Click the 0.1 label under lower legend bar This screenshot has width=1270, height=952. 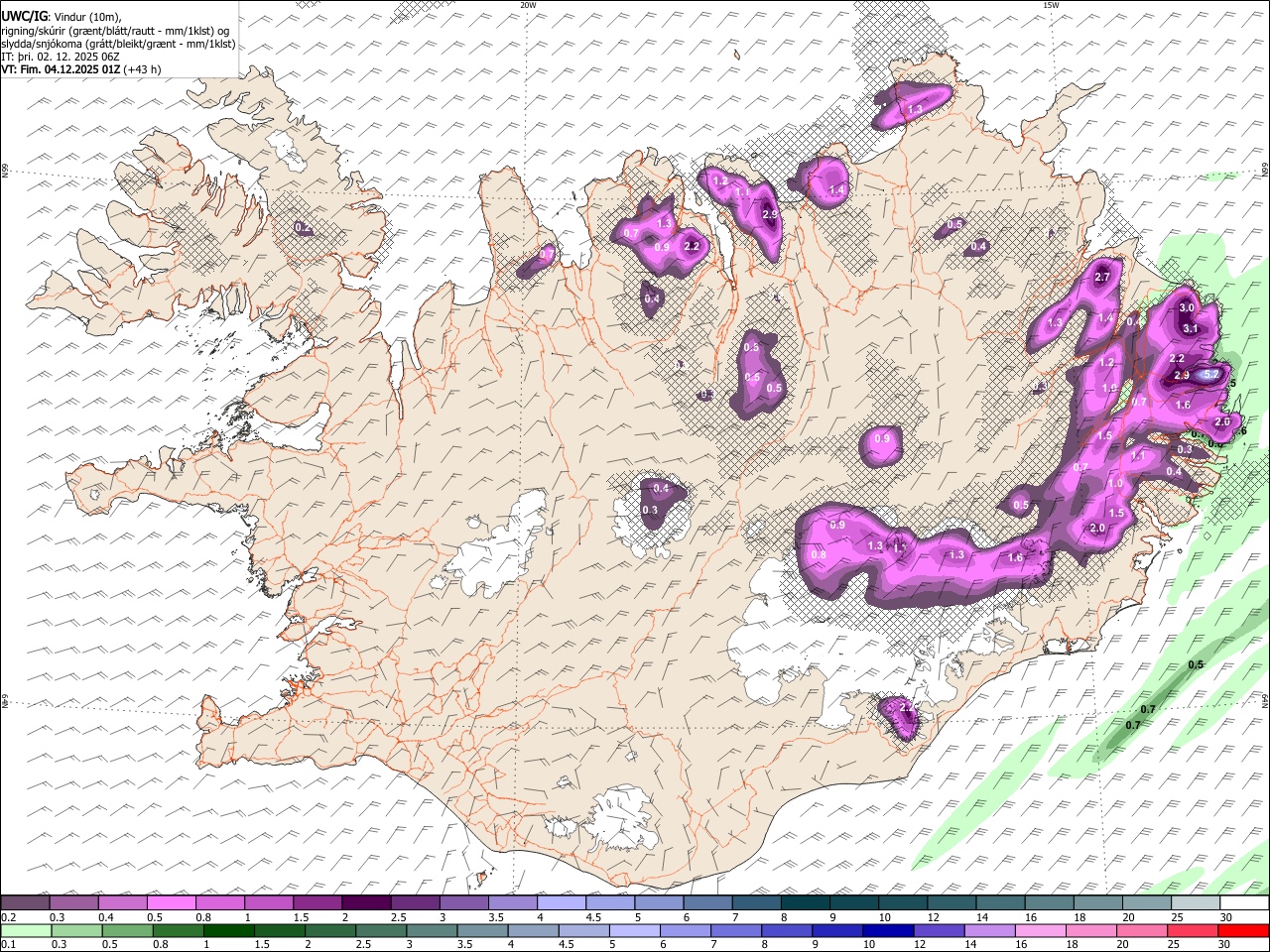click(x=8, y=945)
